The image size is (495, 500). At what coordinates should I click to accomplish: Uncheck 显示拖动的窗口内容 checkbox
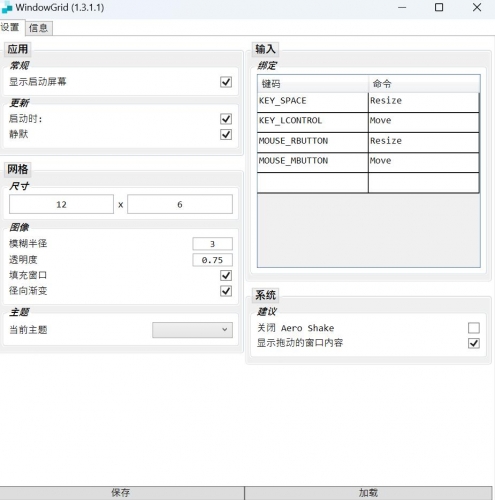click(x=474, y=343)
